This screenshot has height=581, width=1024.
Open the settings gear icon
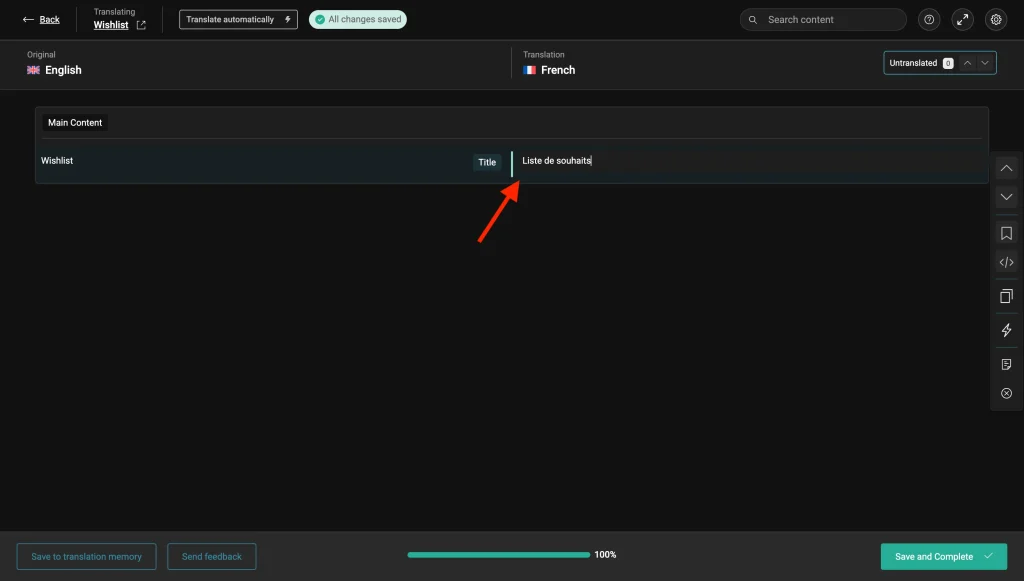996,19
